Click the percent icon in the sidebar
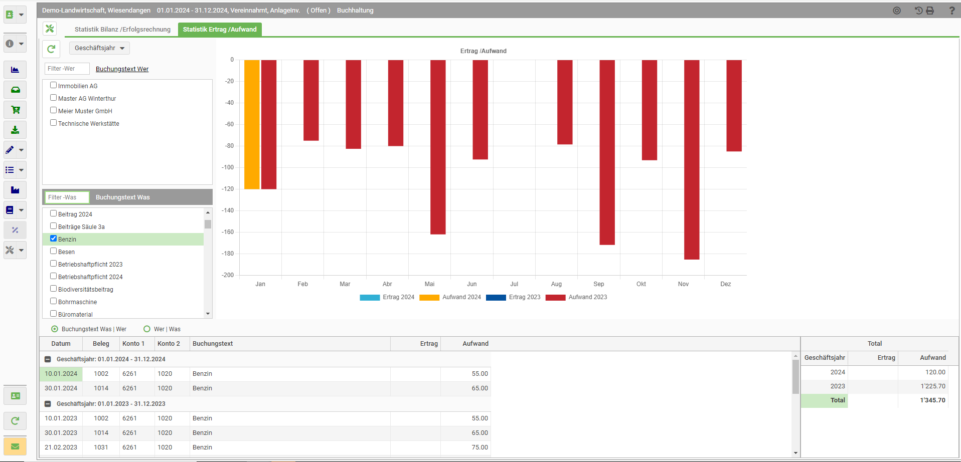 [x=15, y=230]
